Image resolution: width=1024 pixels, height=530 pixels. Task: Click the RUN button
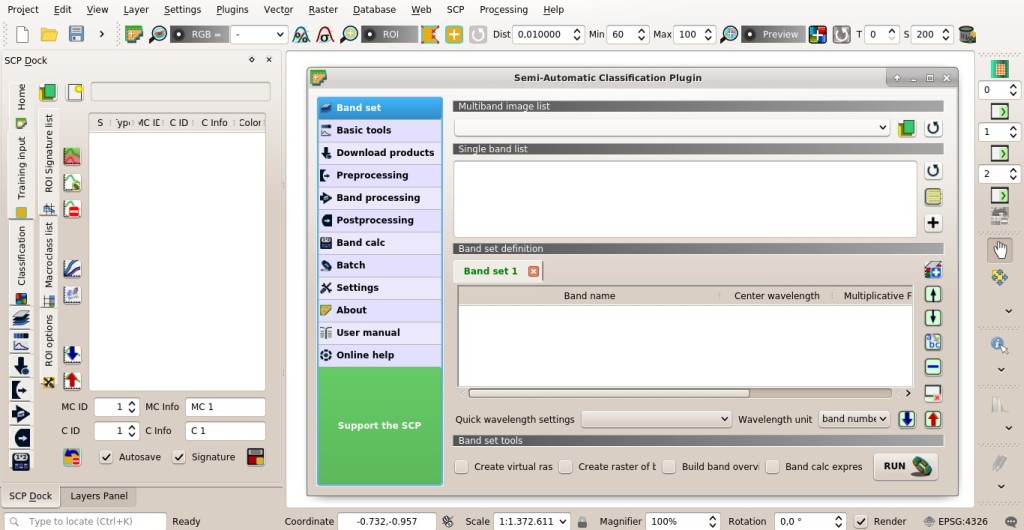(905, 467)
